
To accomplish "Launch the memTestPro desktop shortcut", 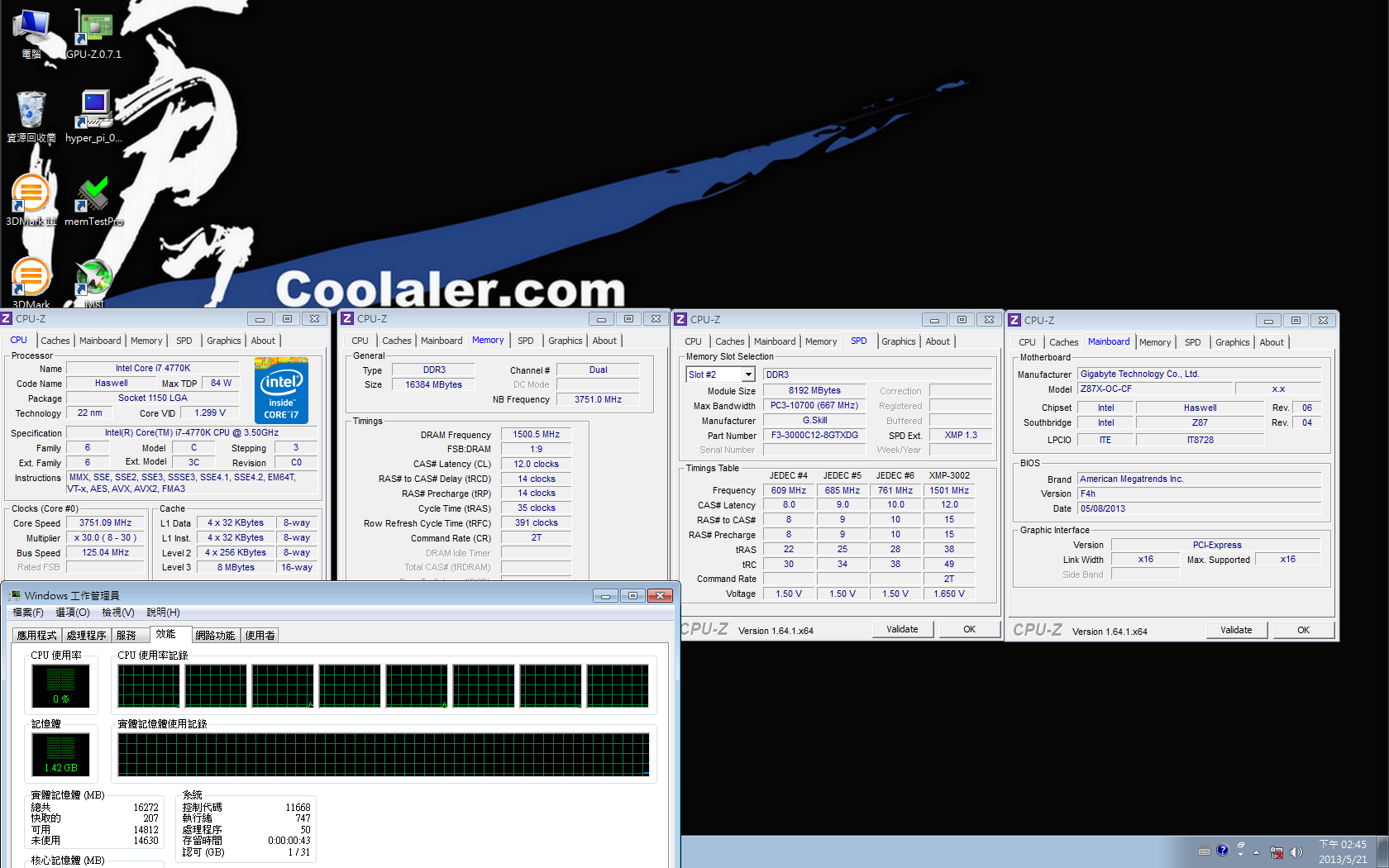I will [x=93, y=200].
